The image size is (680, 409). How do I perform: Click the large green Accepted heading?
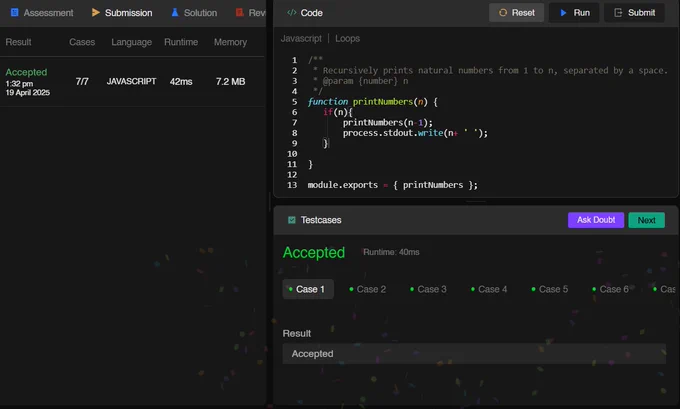[314, 252]
